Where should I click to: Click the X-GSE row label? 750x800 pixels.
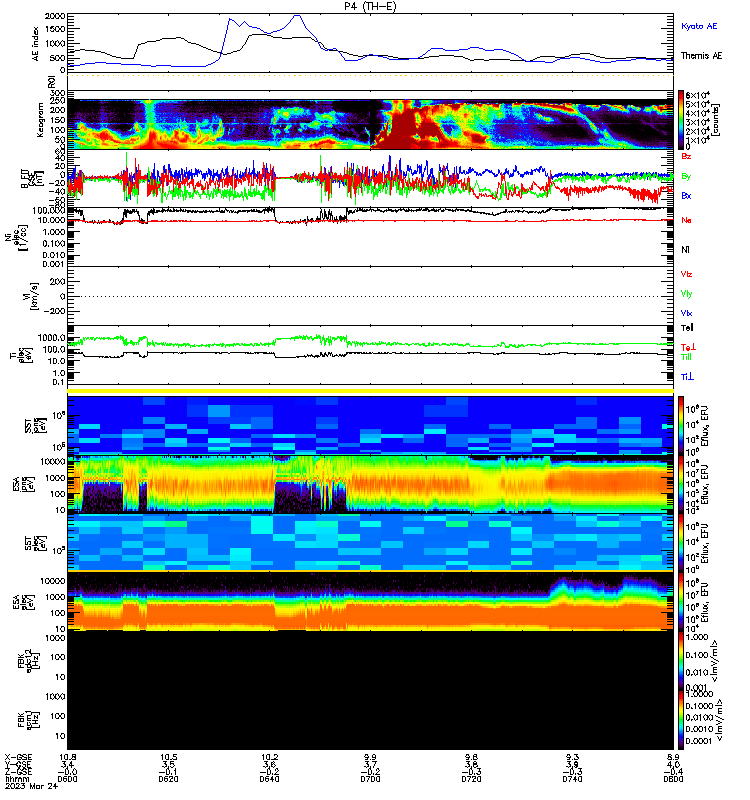click(x=18, y=757)
